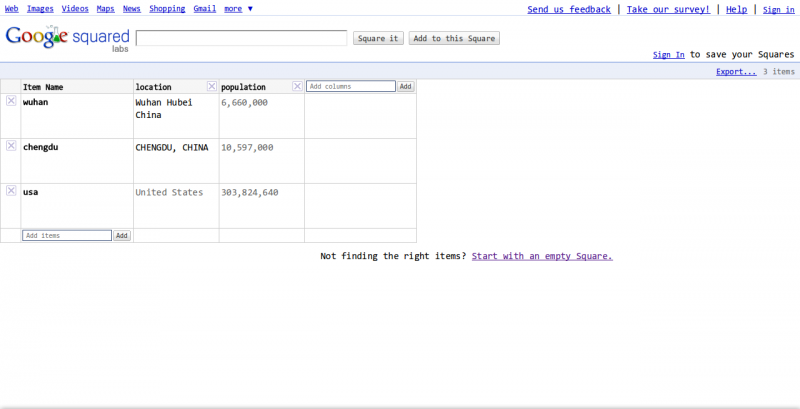
Task: Go to Shopping
Action: click(x=167, y=9)
